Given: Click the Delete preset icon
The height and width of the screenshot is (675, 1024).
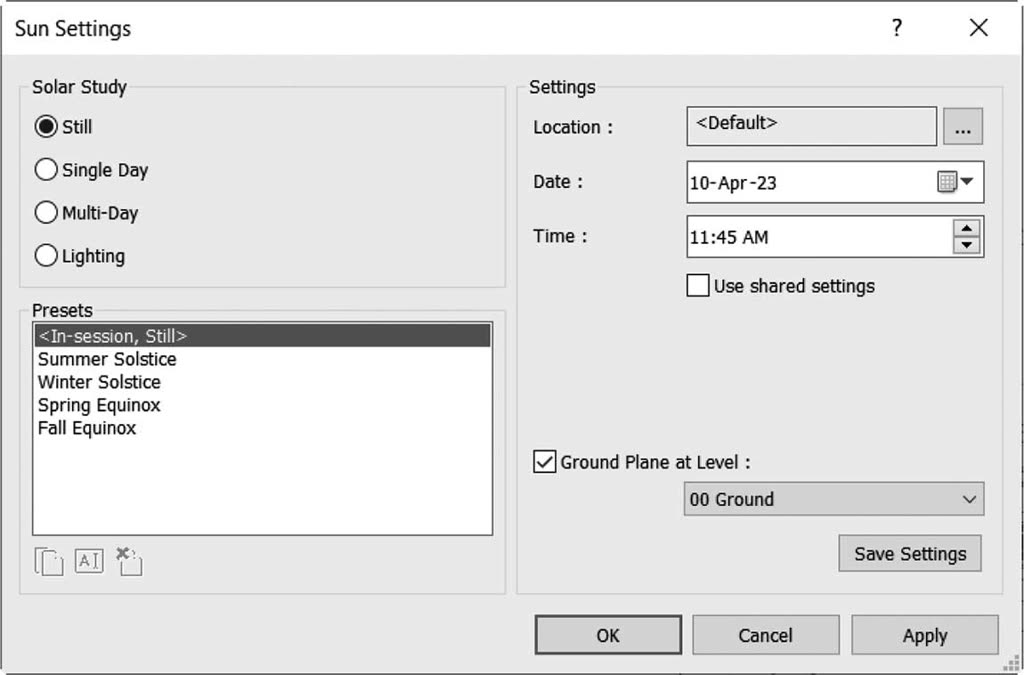Looking at the screenshot, I should point(129,561).
